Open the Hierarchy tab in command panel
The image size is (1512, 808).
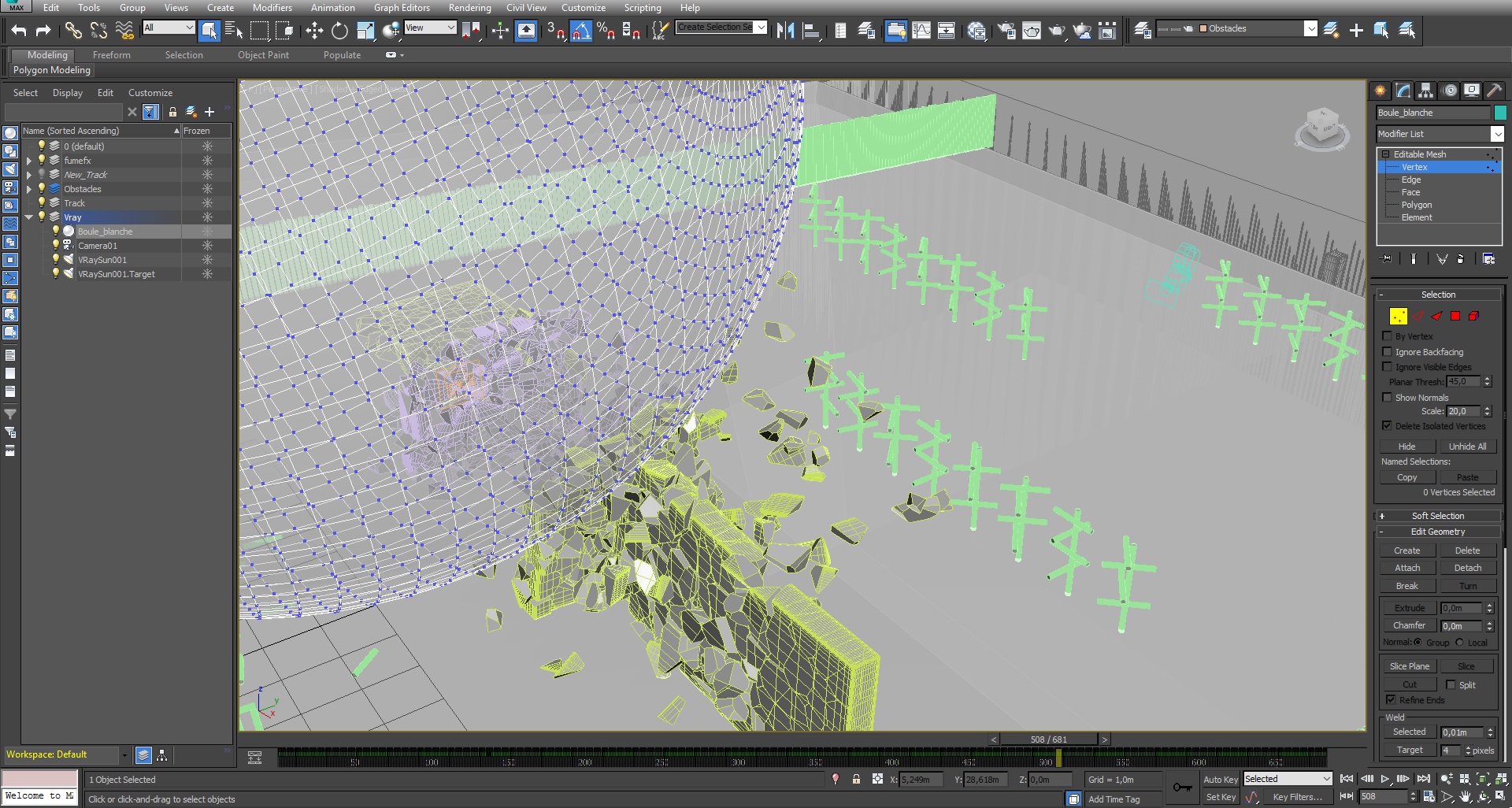pyautogui.click(x=1425, y=91)
